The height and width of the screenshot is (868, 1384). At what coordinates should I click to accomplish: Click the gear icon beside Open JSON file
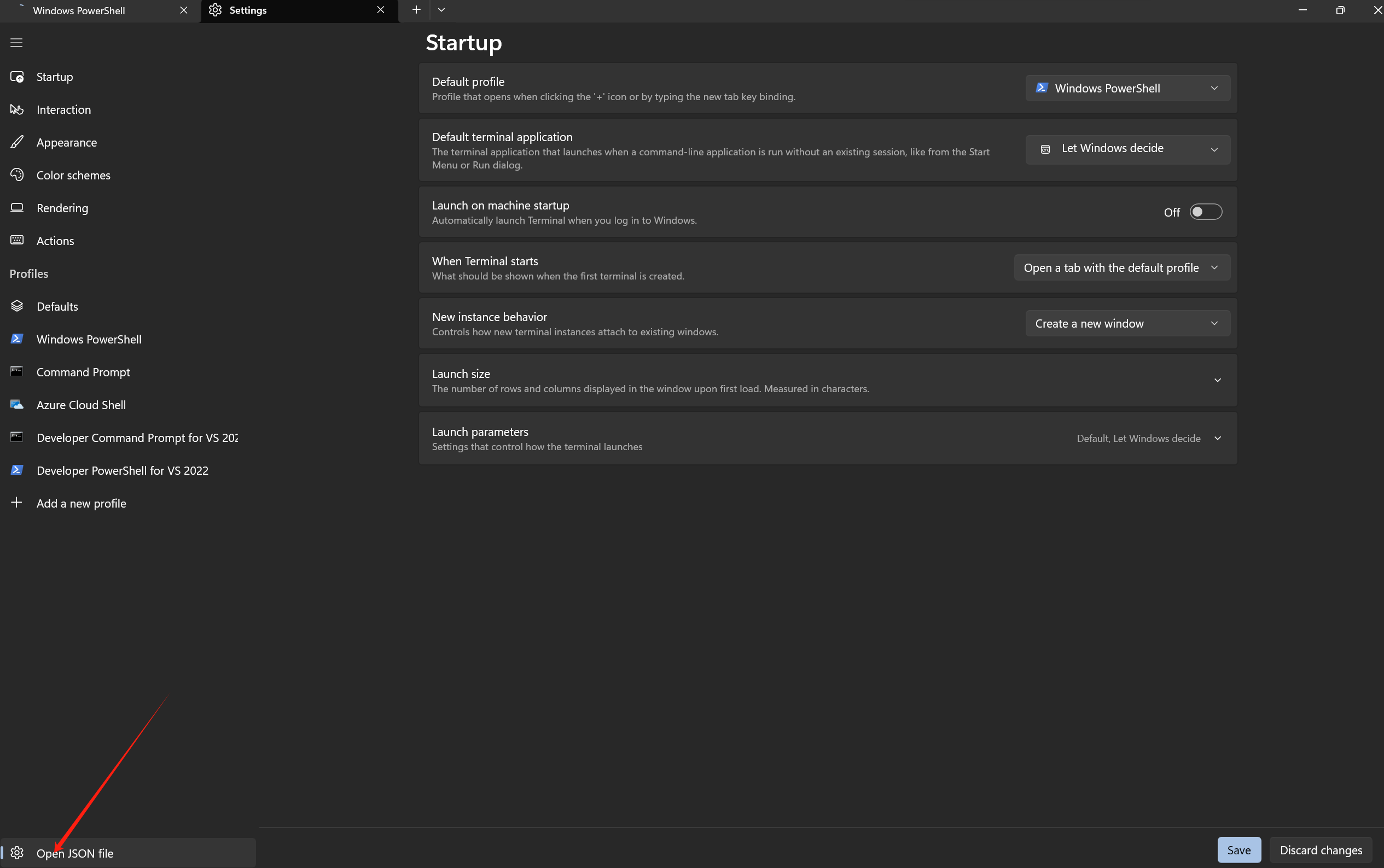click(x=16, y=853)
